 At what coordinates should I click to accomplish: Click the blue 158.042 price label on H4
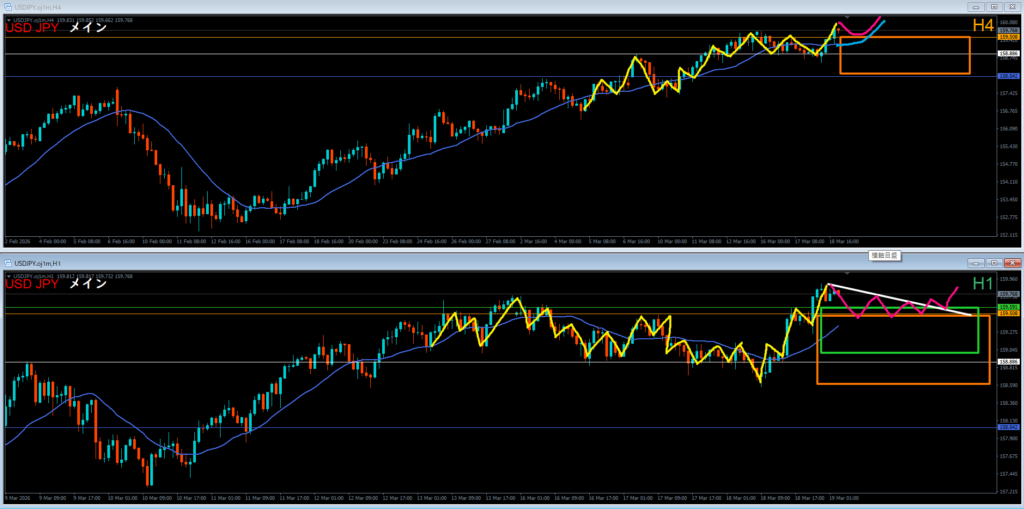tap(1007, 76)
